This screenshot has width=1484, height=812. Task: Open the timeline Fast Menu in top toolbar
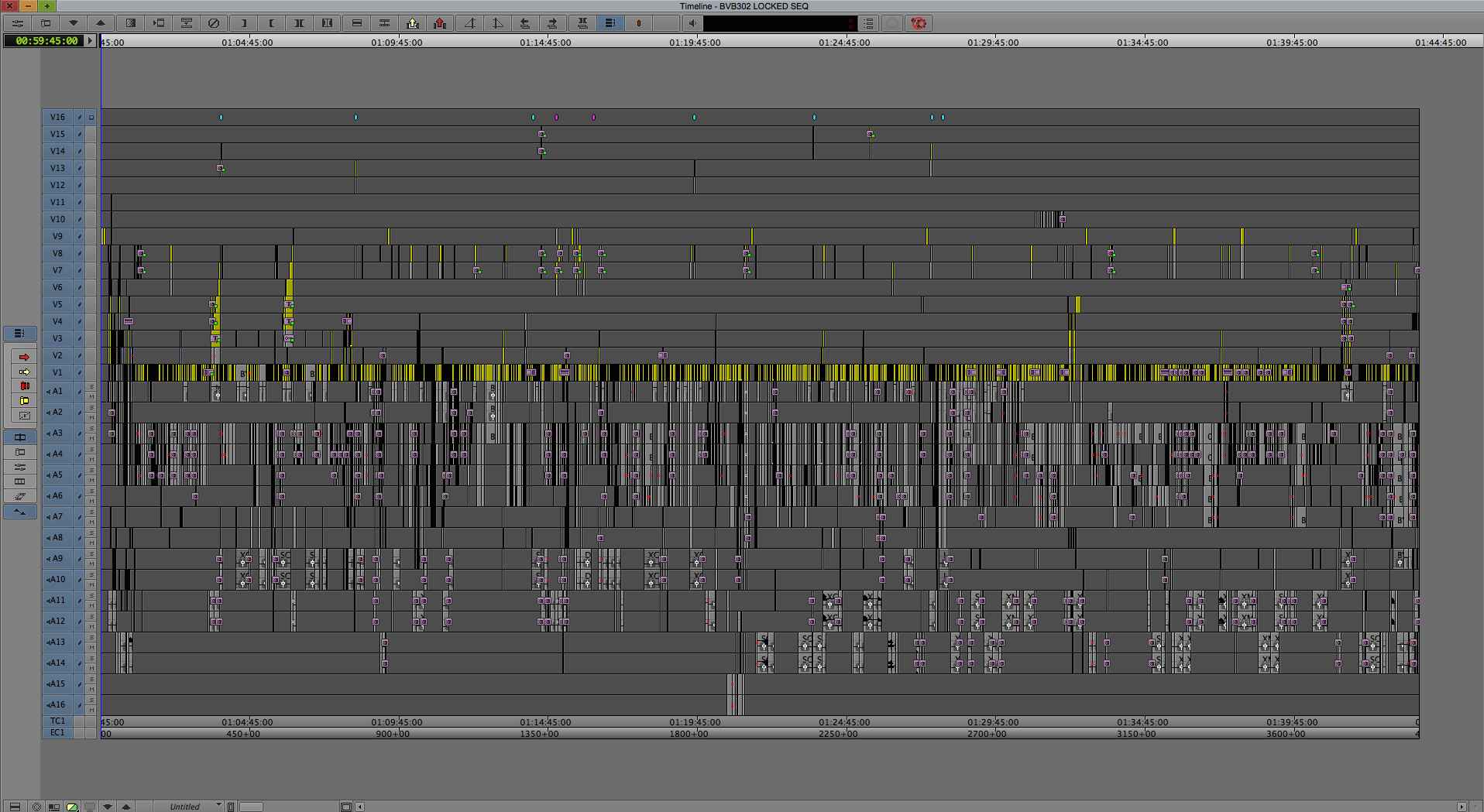click(17, 23)
